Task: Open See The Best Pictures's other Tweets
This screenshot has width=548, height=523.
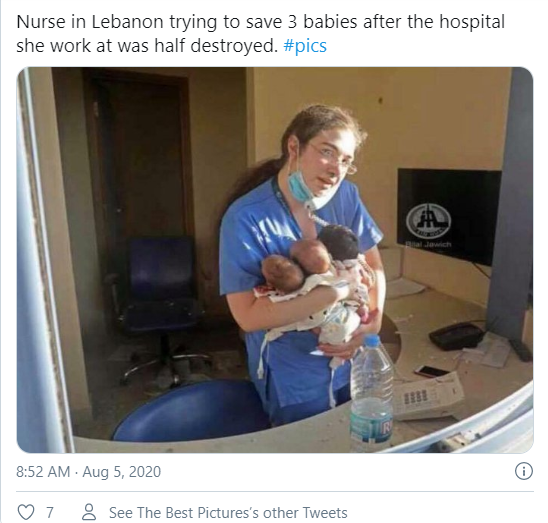Action: (x=228, y=513)
